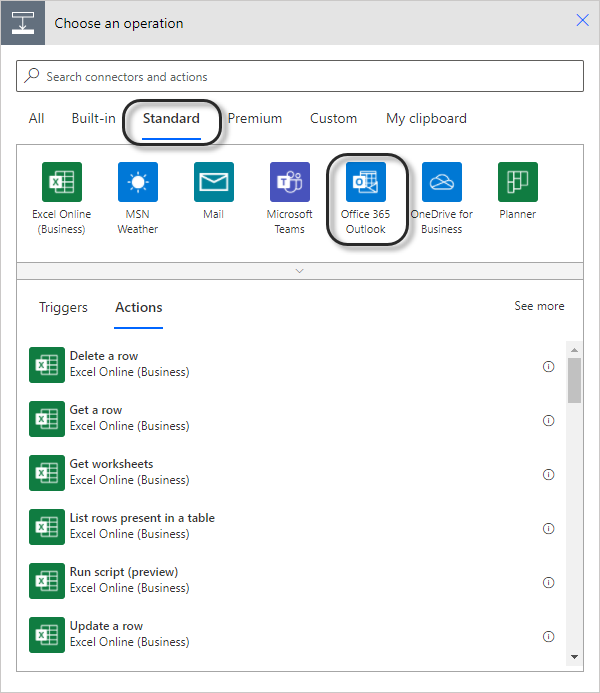This screenshot has width=600, height=693.
Task: Click the scrollbar down arrow
Action: (x=574, y=657)
